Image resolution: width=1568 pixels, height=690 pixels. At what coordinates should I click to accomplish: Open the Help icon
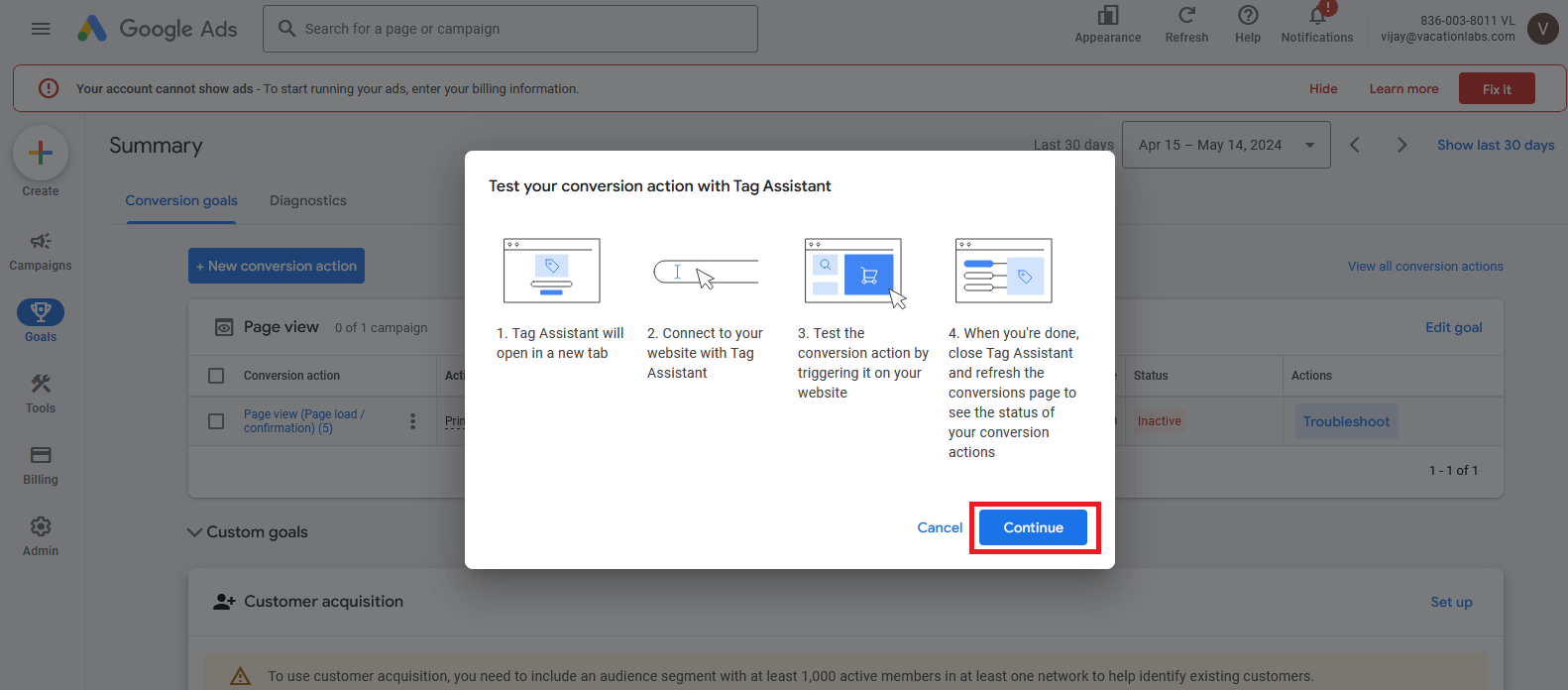point(1247,16)
